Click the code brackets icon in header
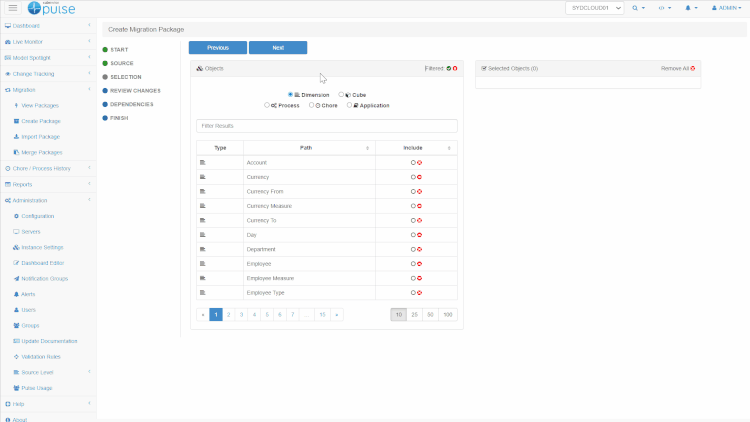The image size is (750, 422). (x=663, y=8)
